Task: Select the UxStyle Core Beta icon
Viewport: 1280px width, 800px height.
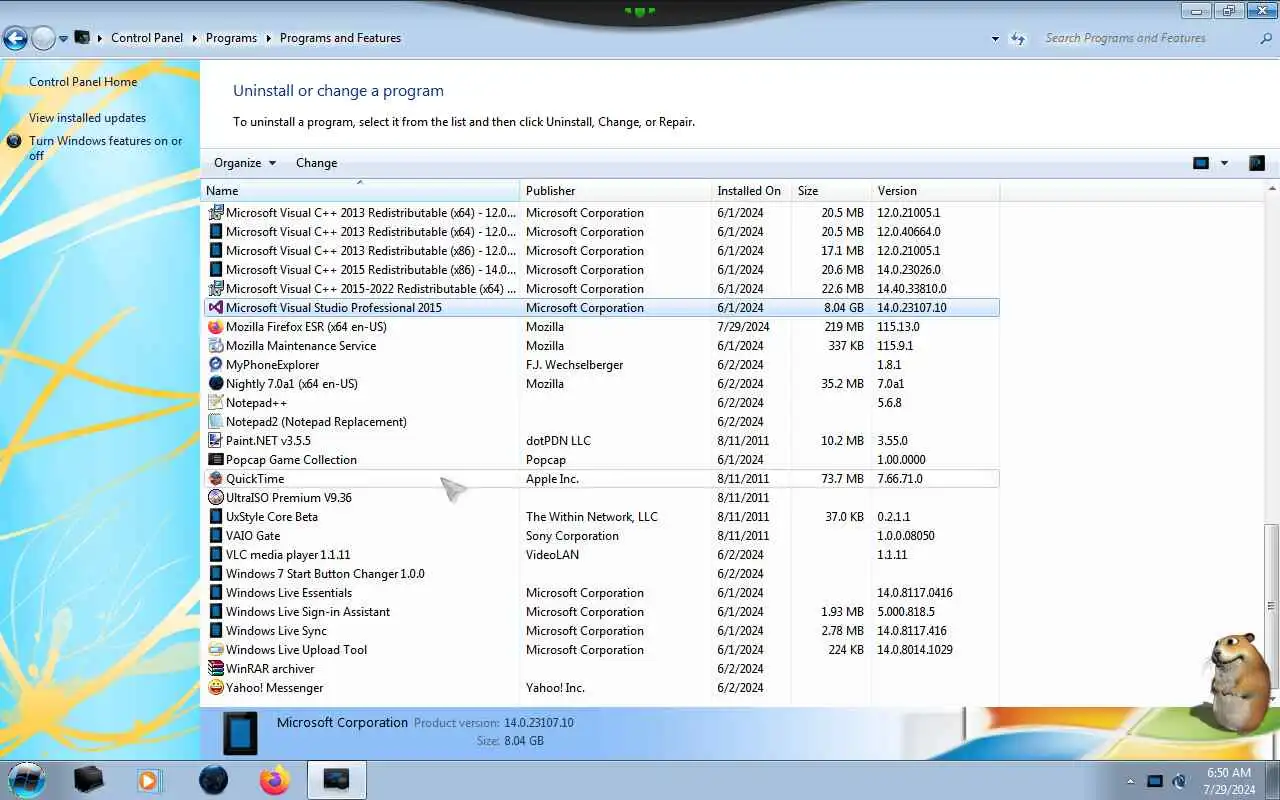Action: point(216,517)
